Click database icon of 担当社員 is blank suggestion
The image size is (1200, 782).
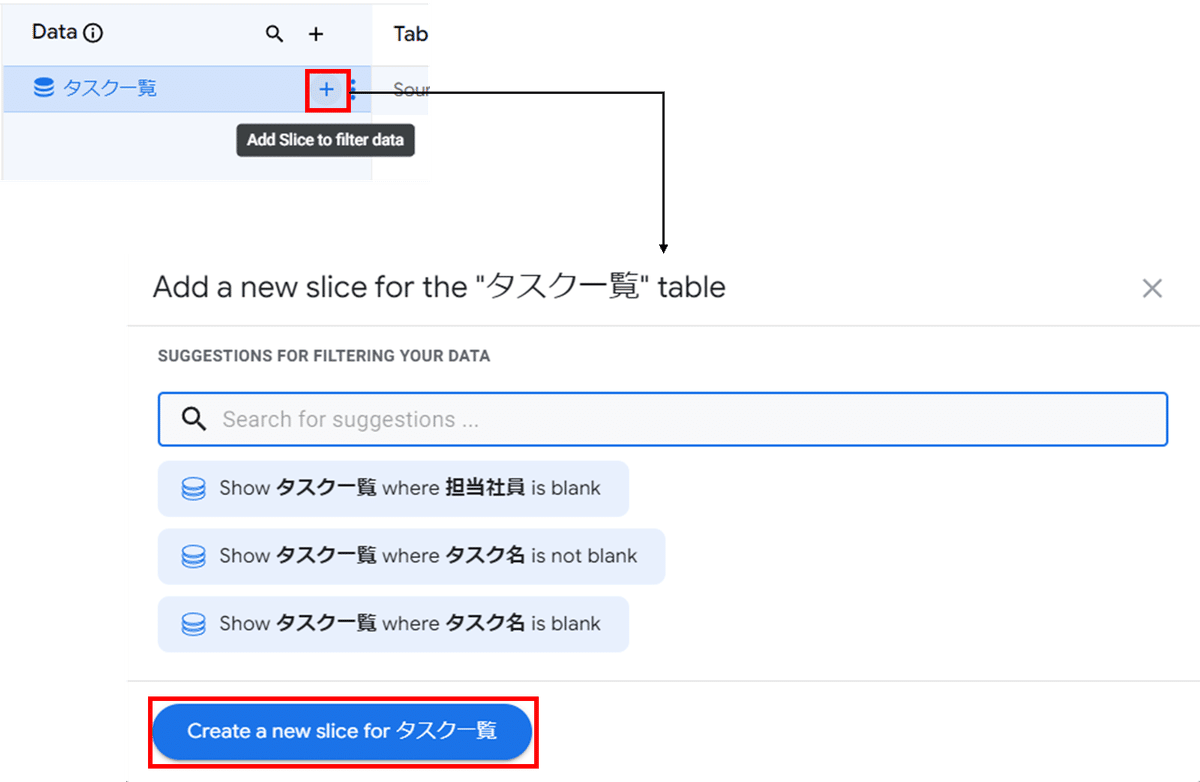point(193,489)
